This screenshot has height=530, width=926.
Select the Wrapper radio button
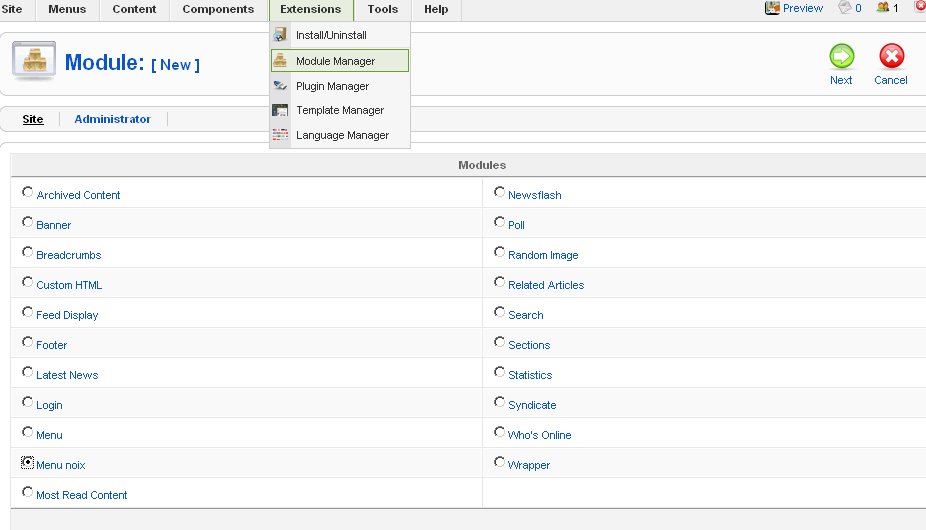coord(499,462)
